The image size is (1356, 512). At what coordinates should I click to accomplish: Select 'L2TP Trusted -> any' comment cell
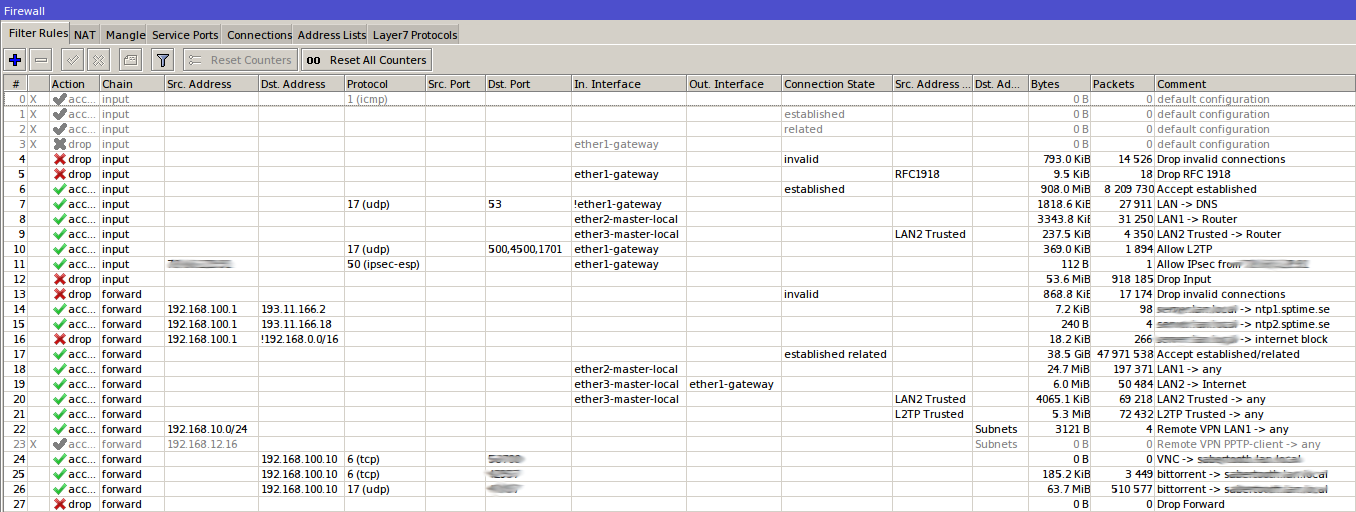coord(1254,414)
